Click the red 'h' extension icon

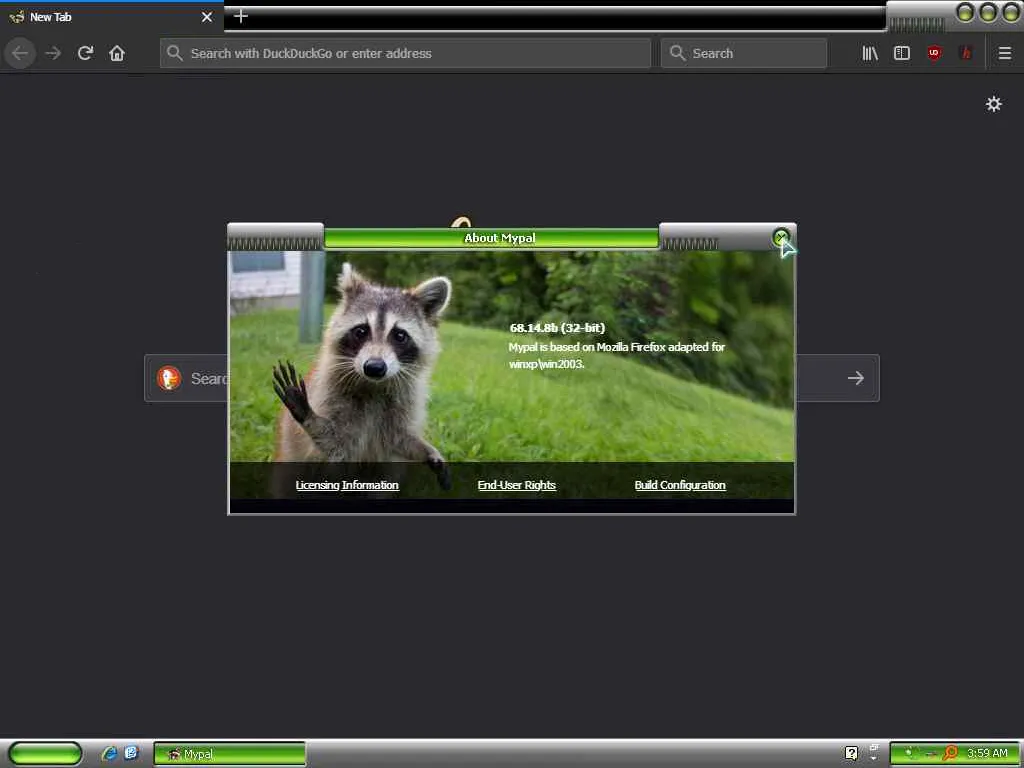[966, 53]
